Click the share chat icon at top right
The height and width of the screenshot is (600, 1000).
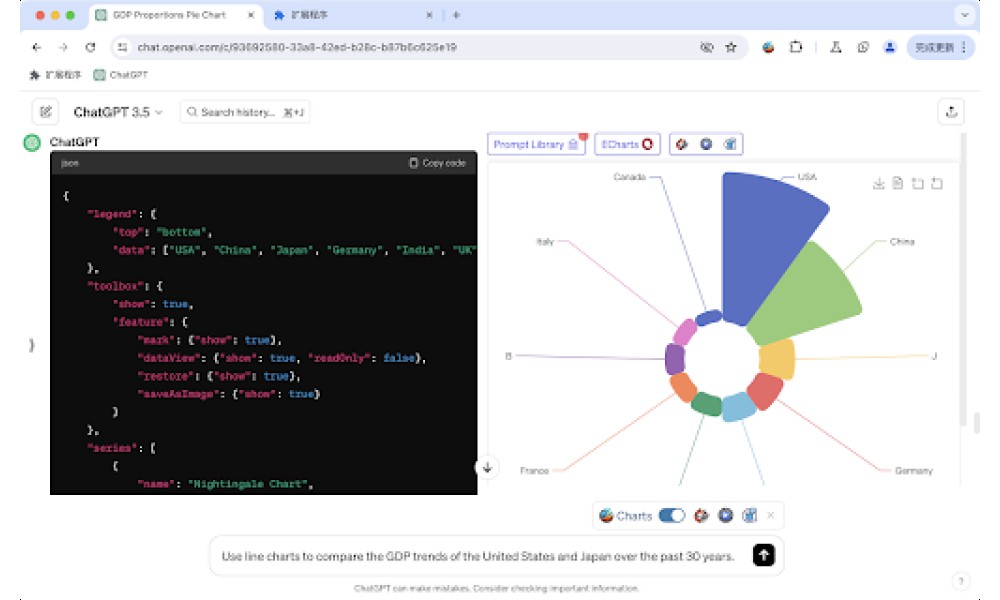(951, 112)
